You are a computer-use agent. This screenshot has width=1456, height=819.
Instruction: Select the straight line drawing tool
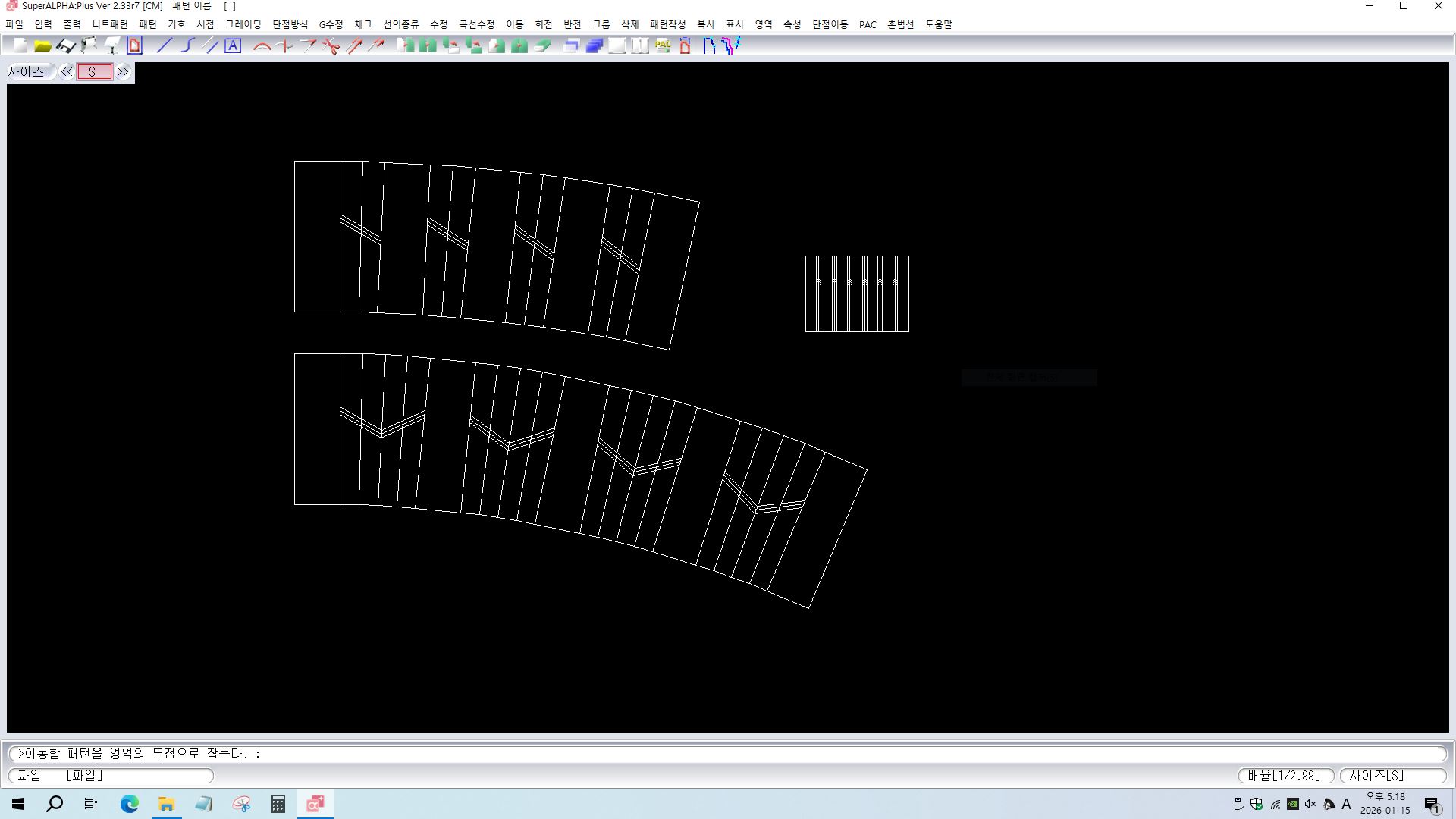(164, 46)
